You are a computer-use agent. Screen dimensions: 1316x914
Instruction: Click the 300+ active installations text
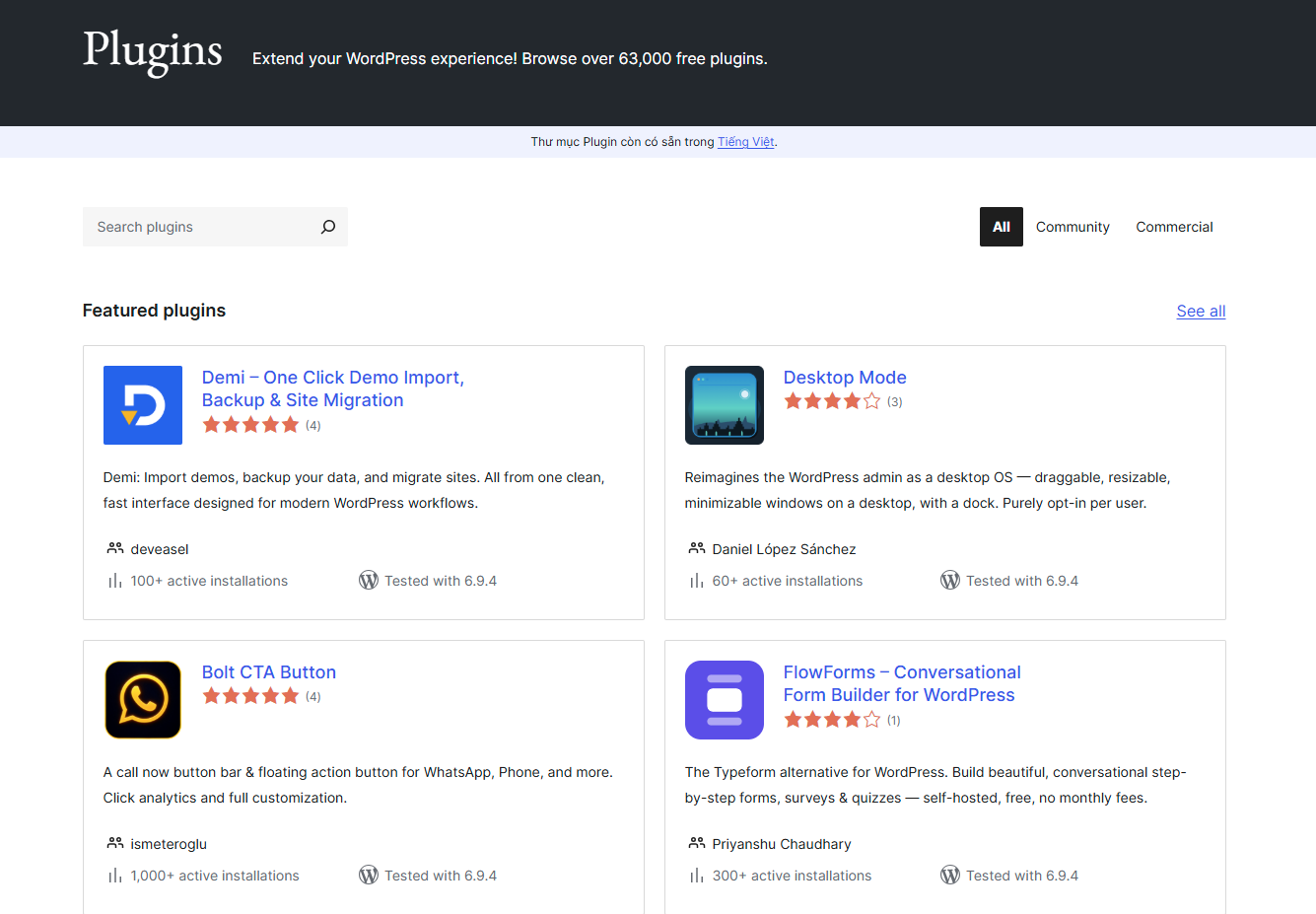792,876
